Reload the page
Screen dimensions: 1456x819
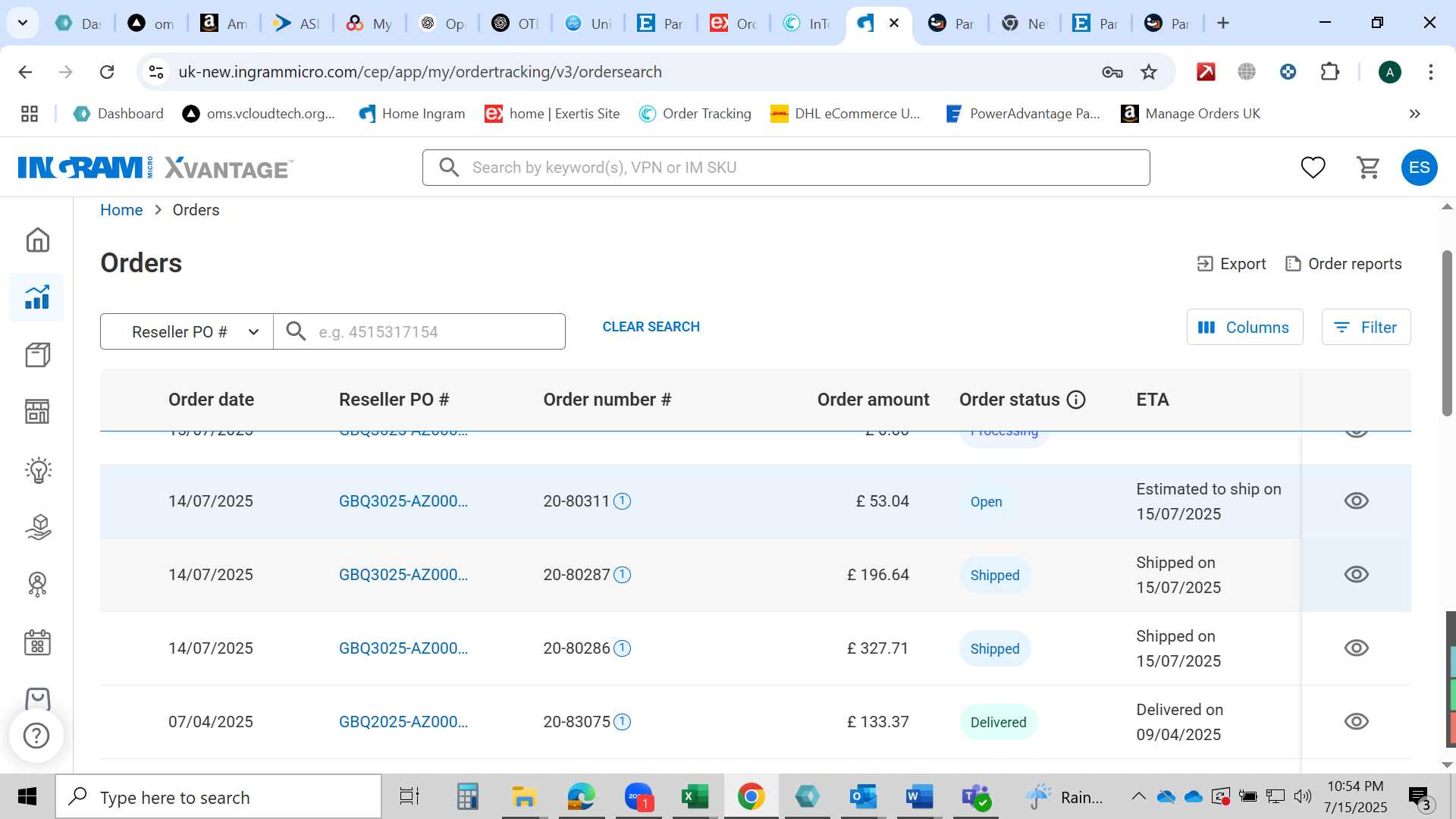pos(107,72)
